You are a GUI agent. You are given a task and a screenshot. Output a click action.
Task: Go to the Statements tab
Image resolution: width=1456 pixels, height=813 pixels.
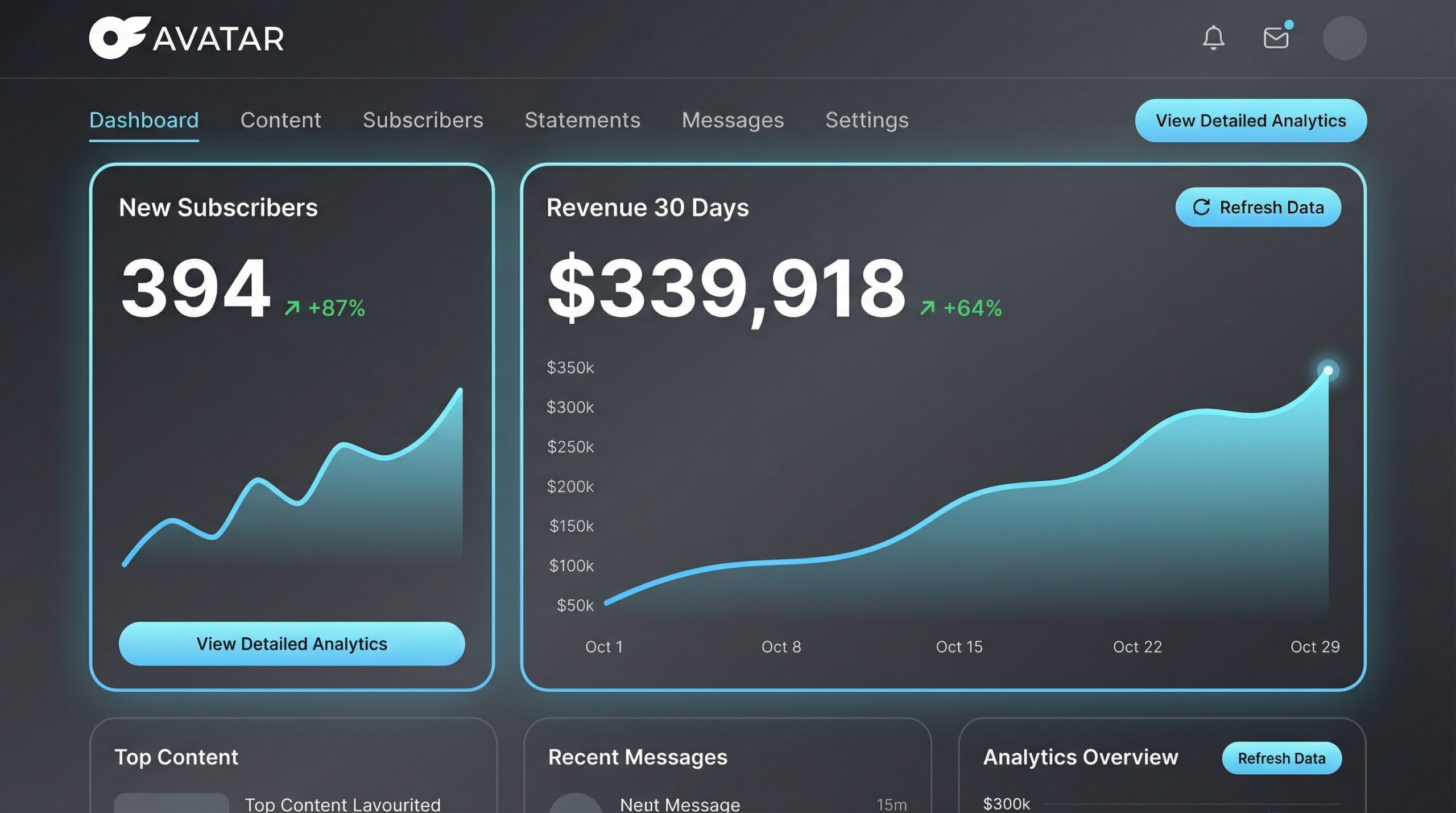[582, 120]
